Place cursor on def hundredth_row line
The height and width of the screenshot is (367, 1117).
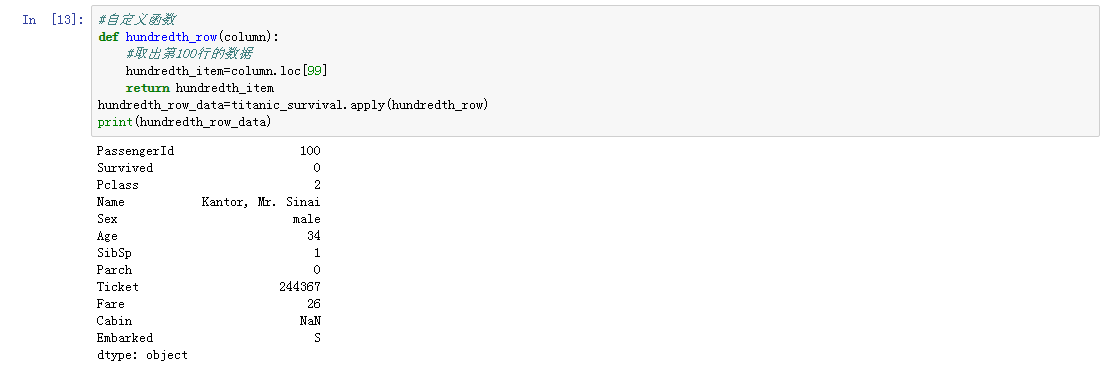(188, 37)
